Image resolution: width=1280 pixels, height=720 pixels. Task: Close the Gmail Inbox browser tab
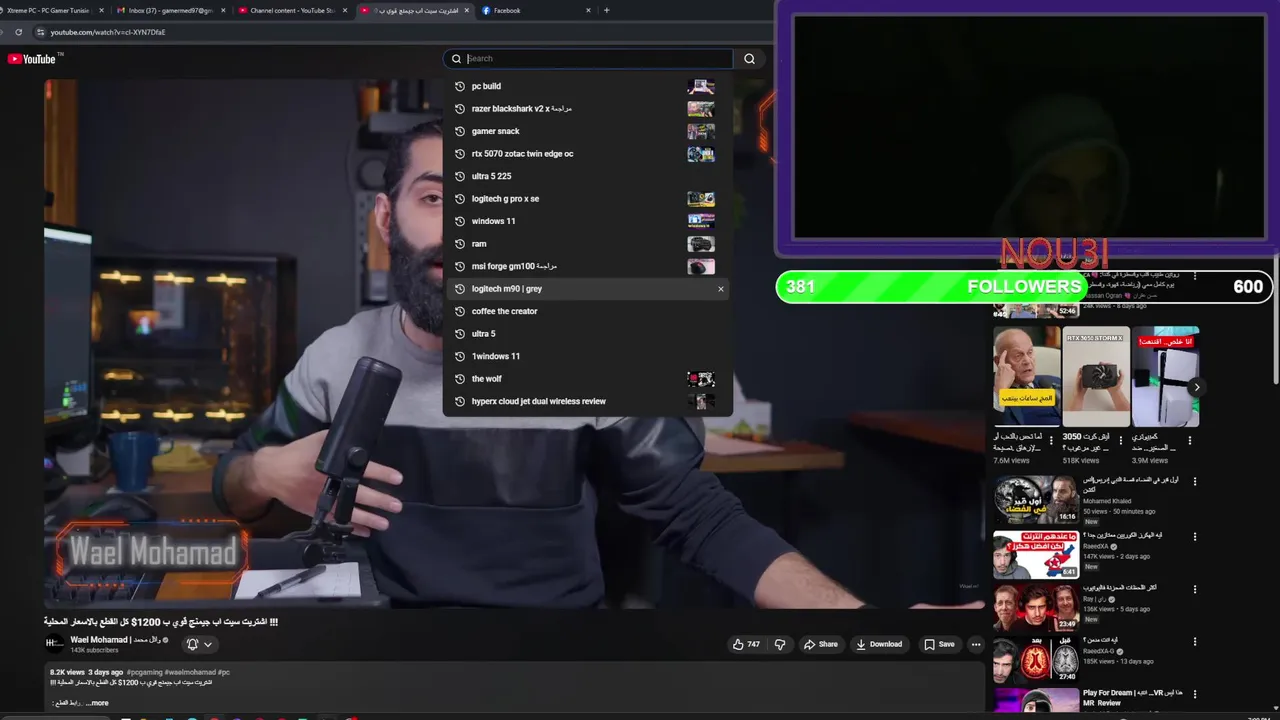coord(222,10)
